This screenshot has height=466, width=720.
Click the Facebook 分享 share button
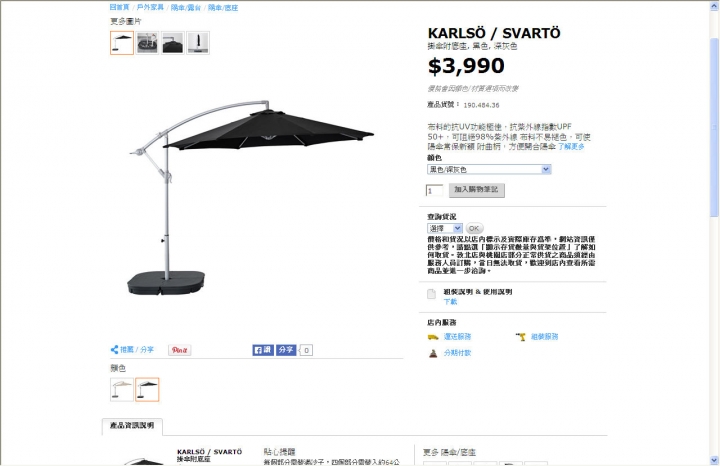pyautogui.click(x=286, y=350)
